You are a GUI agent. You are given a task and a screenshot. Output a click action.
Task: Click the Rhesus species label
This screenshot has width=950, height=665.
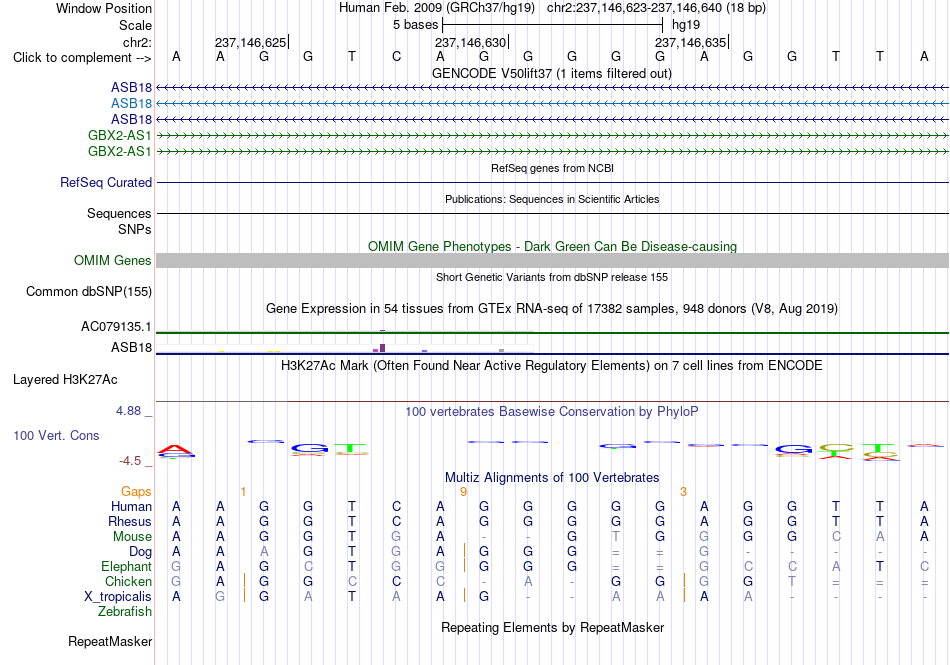tap(130, 521)
